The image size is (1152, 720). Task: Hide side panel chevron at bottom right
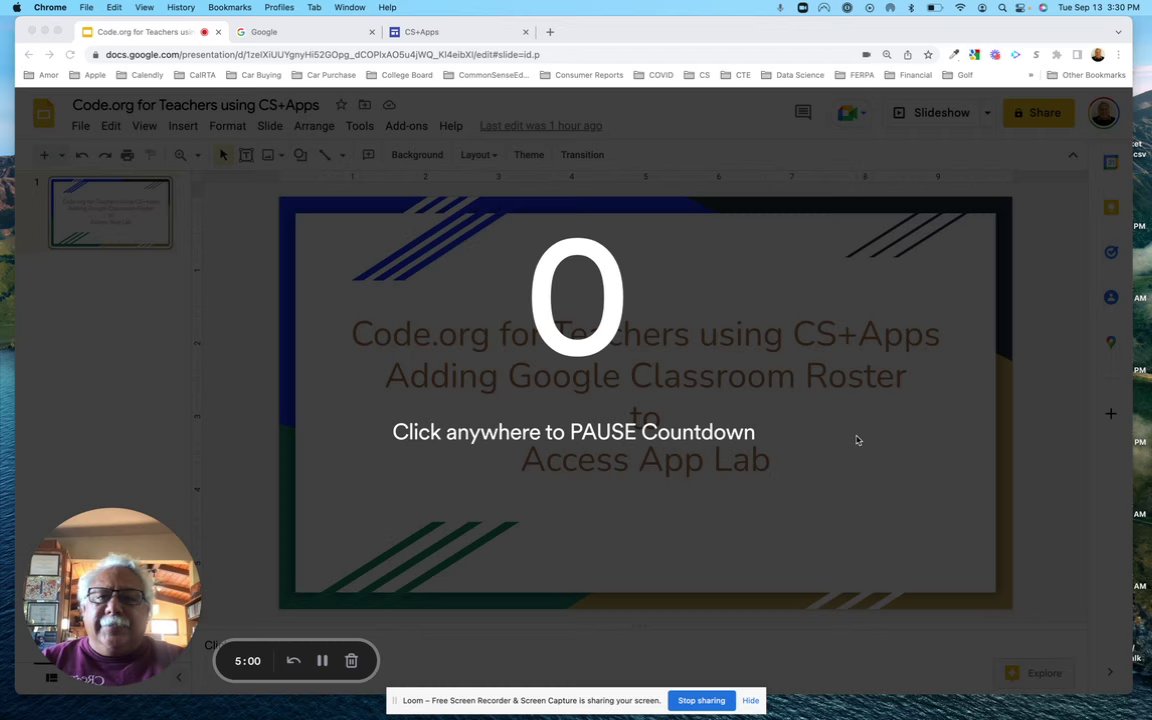pos(1109,672)
